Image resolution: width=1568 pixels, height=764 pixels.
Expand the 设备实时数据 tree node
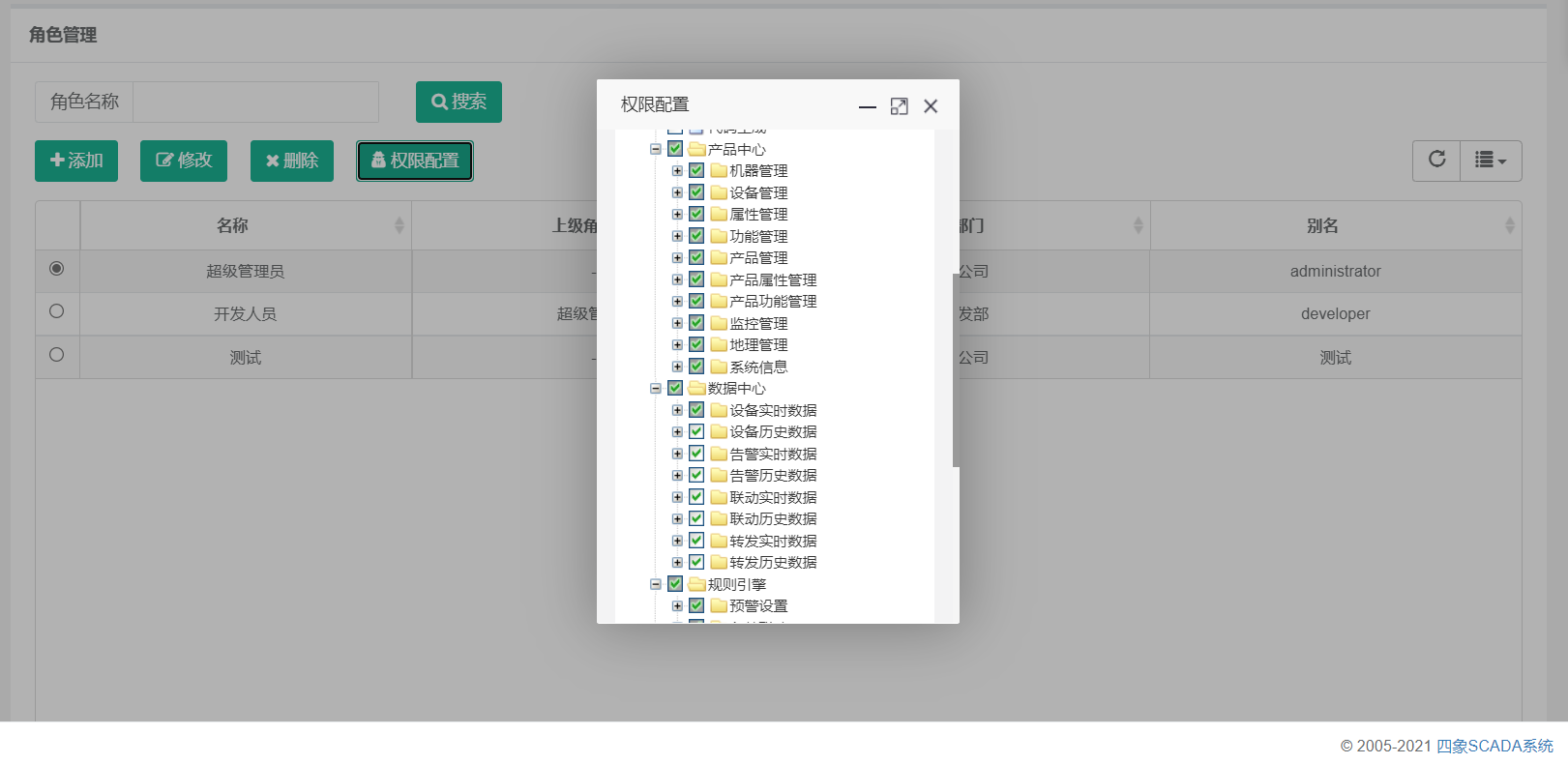pyautogui.click(x=677, y=410)
